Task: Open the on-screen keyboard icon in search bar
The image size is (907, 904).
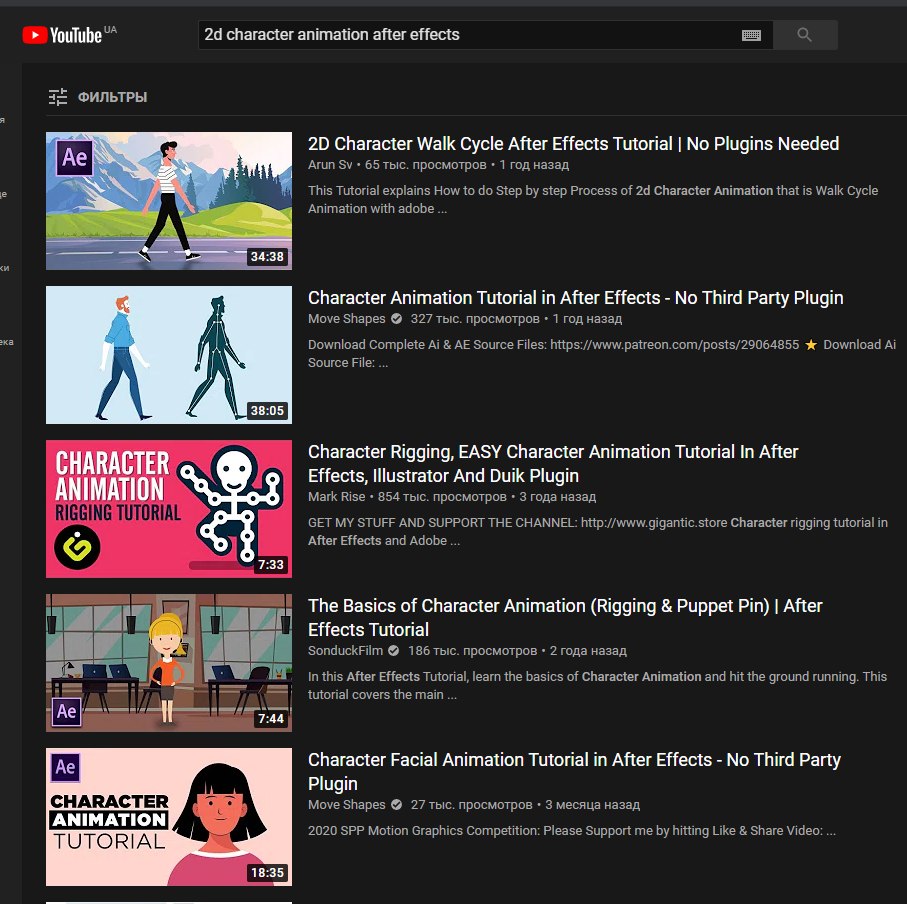Action: [751, 35]
